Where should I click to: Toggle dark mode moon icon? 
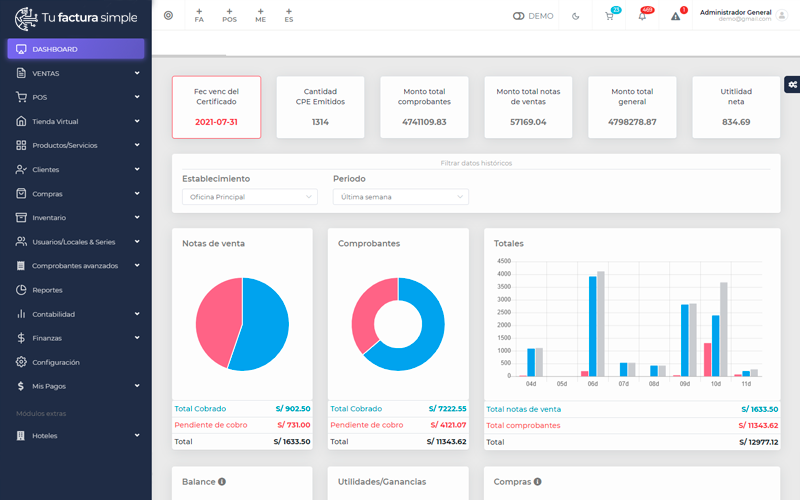point(576,16)
